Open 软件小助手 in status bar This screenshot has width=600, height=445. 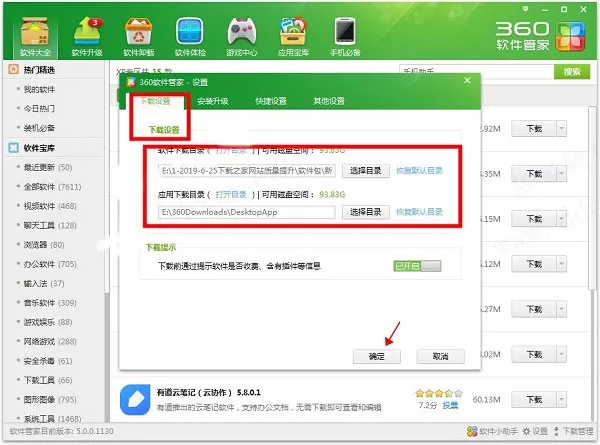tap(492, 432)
